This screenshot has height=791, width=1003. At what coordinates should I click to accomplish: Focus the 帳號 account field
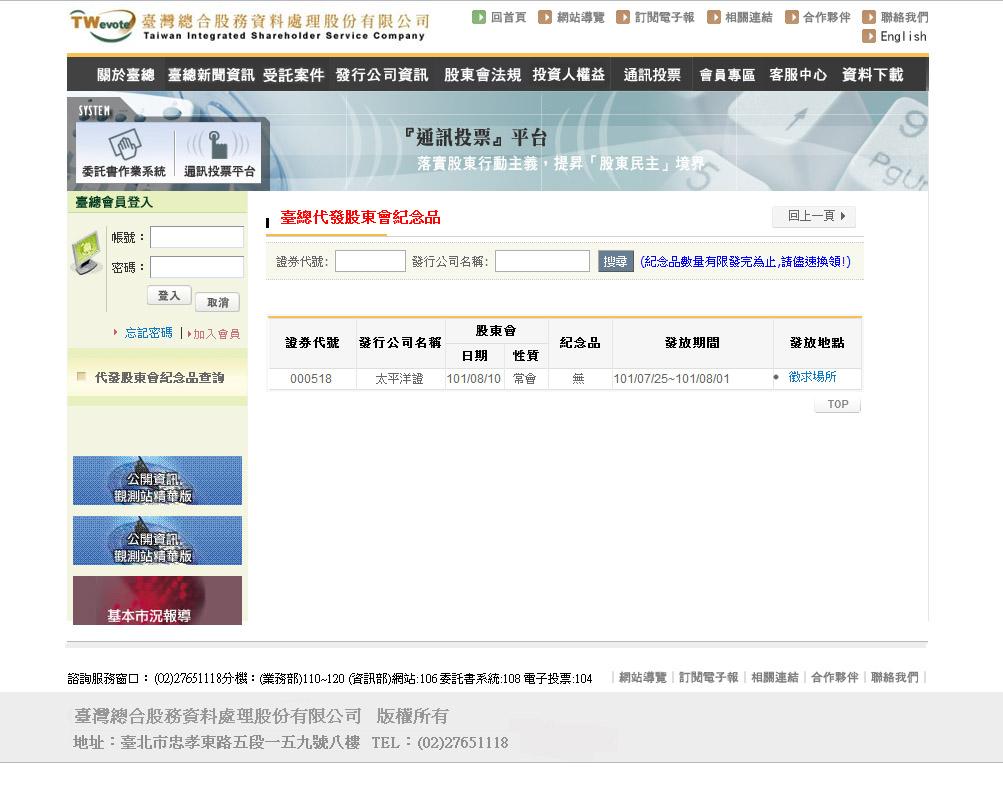[x=197, y=237]
